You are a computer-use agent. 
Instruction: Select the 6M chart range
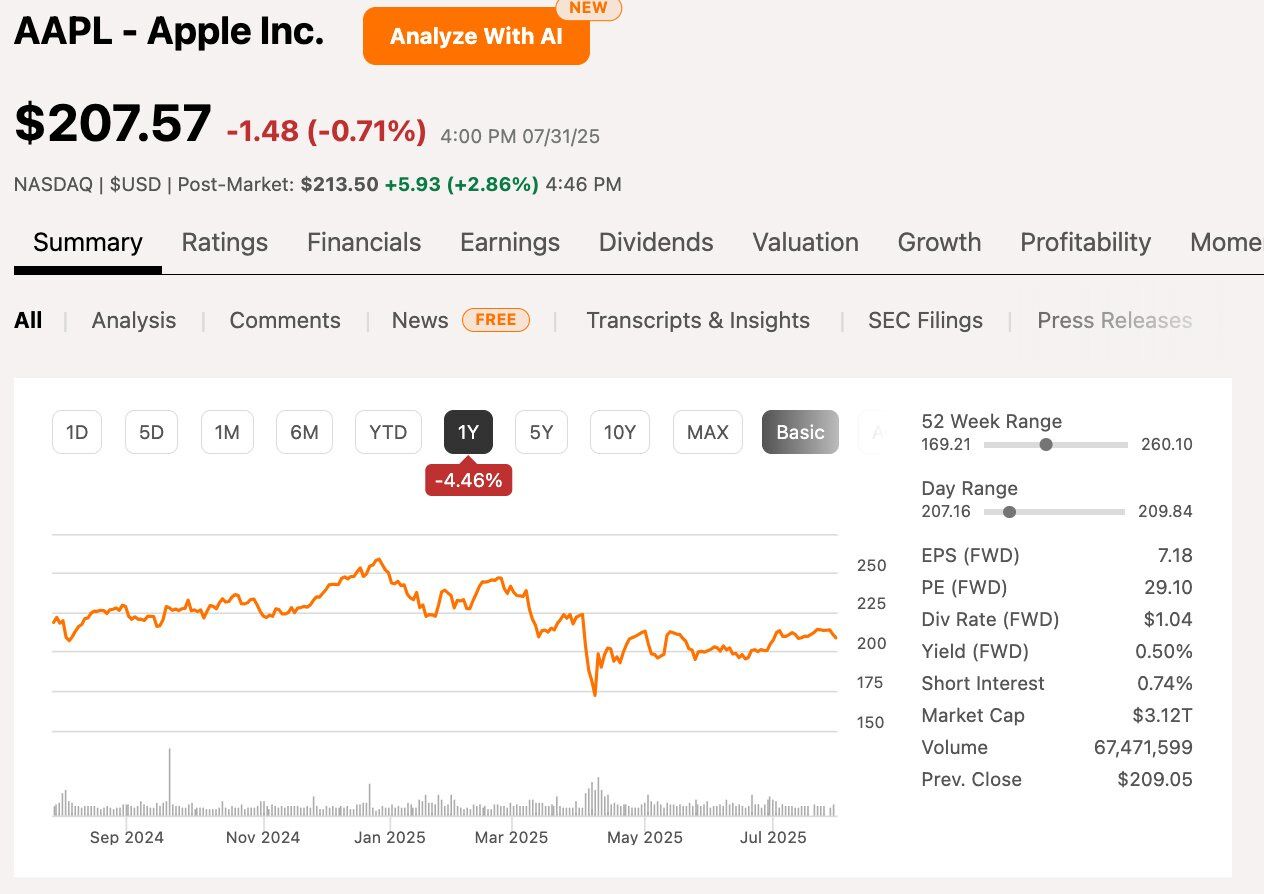(304, 433)
